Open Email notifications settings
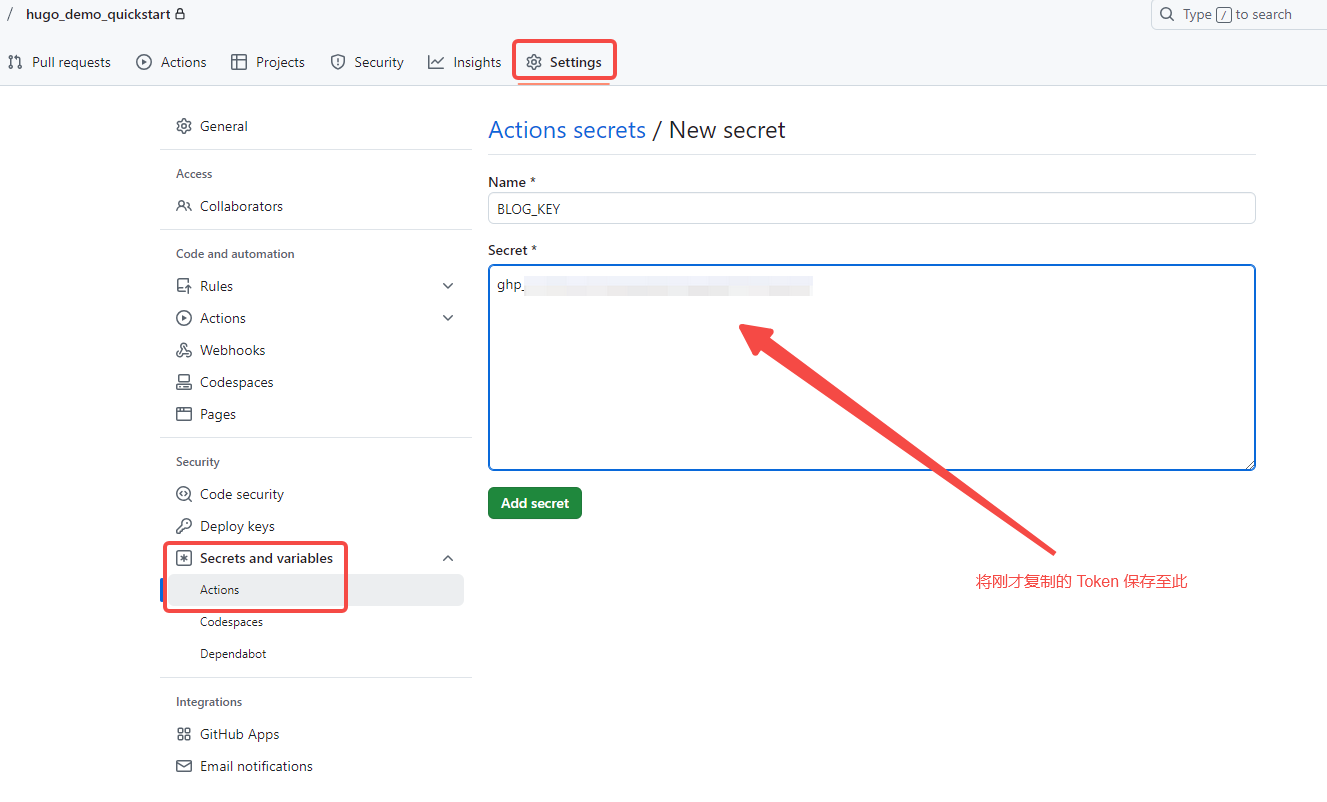The image size is (1327, 802). click(316, 766)
